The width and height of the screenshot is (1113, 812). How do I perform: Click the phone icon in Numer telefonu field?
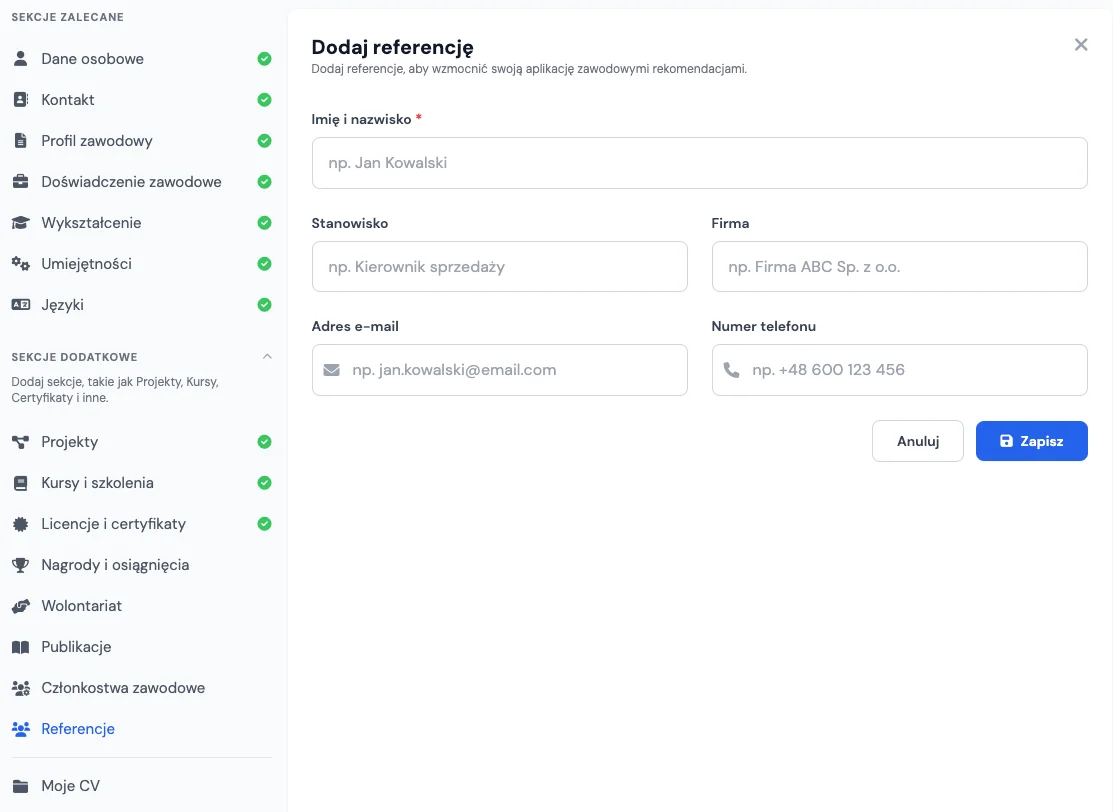point(731,370)
